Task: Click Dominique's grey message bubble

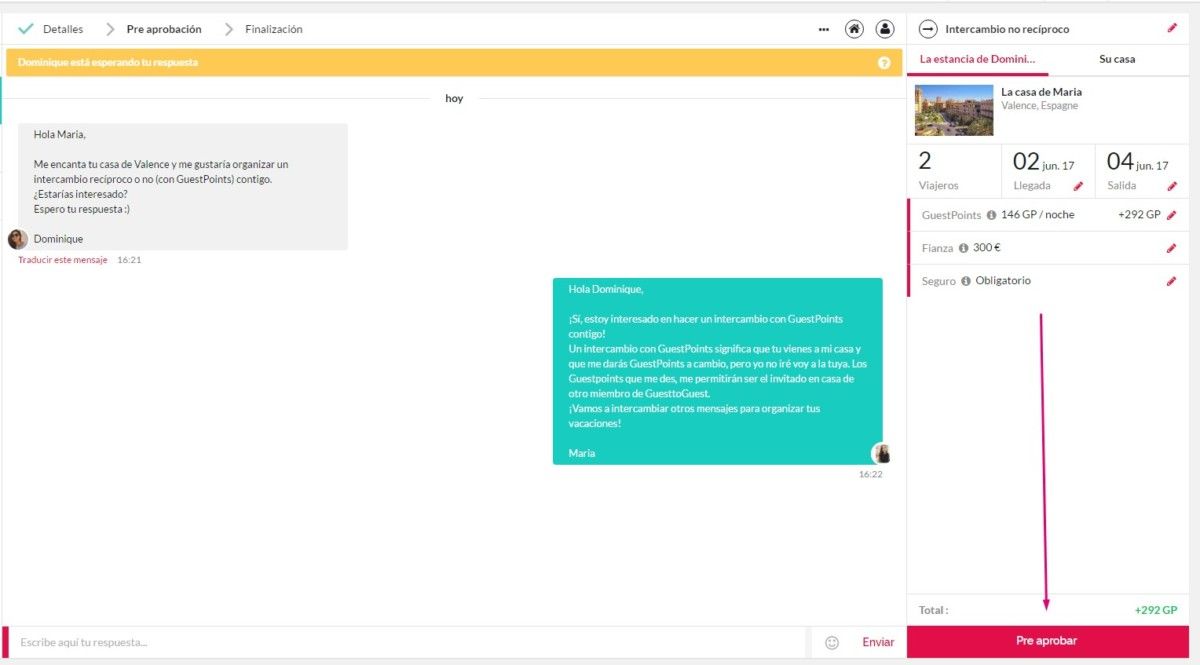Action: point(183,186)
